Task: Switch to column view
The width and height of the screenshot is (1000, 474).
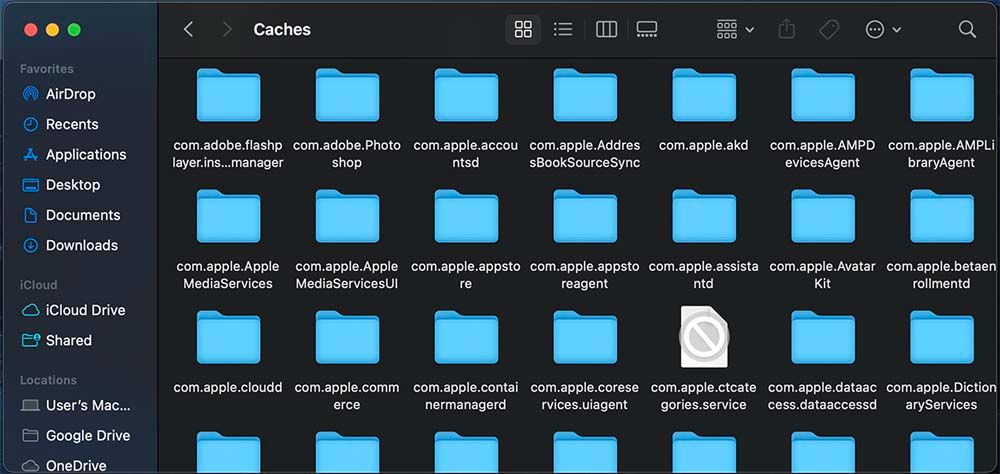Action: (606, 29)
